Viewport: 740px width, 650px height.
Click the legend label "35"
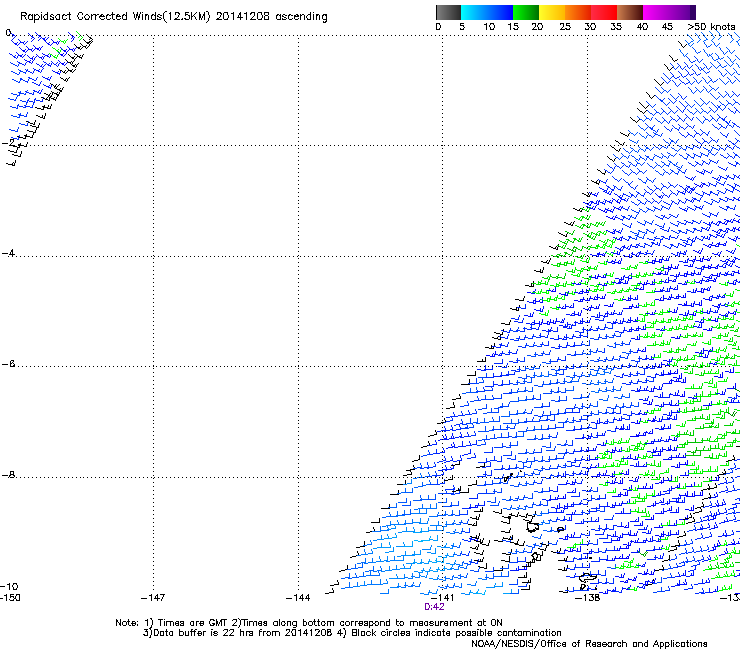(616, 27)
